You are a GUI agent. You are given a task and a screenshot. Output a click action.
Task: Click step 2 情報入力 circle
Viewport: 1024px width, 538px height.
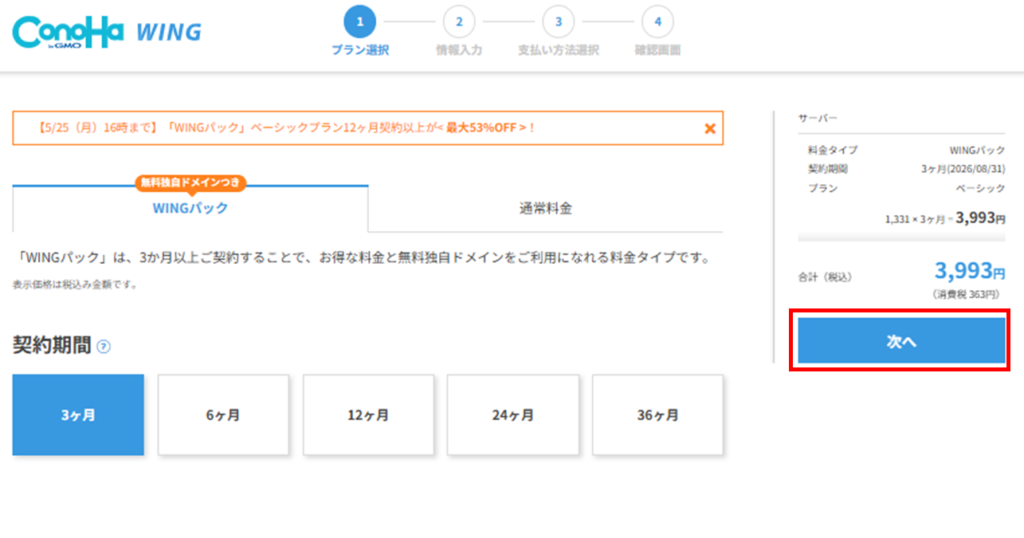[459, 22]
